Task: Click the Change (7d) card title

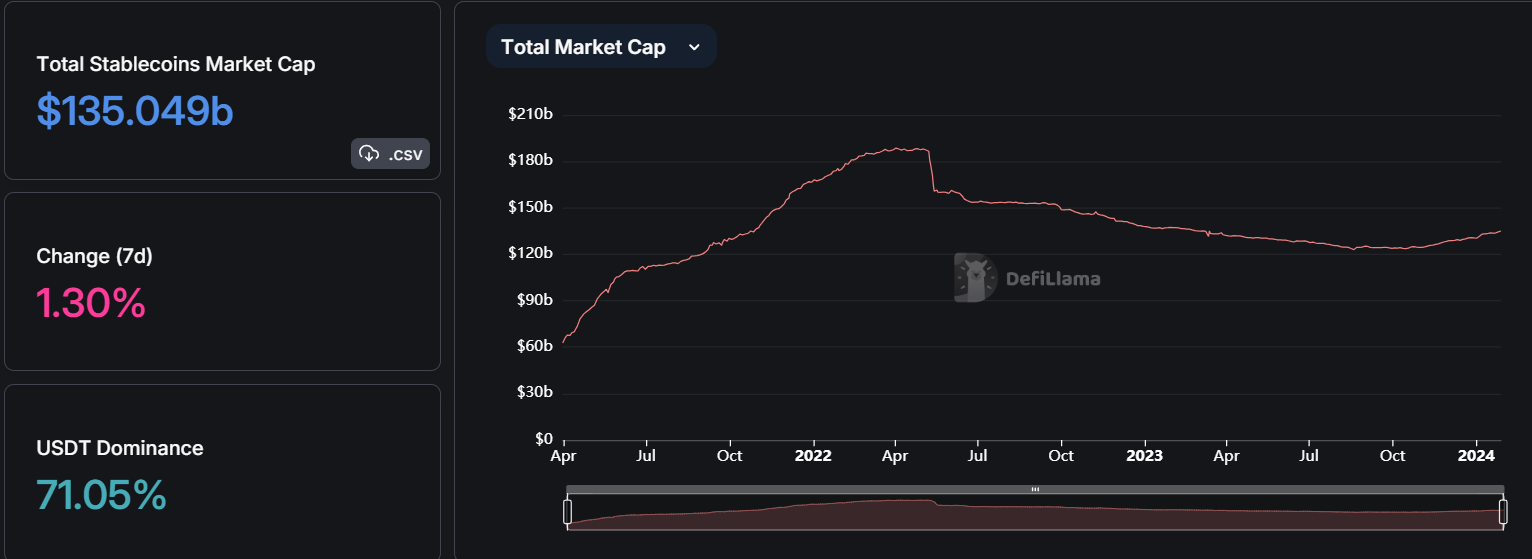Action: [x=94, y=256]
